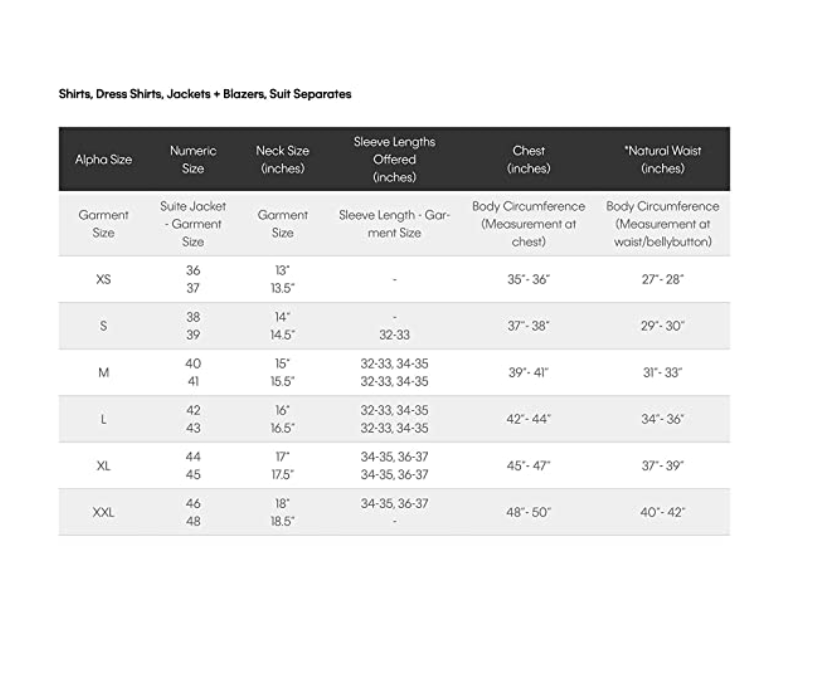Click the Alpha Size column header
Screen dimensions: 817x682
click(103, 159)
